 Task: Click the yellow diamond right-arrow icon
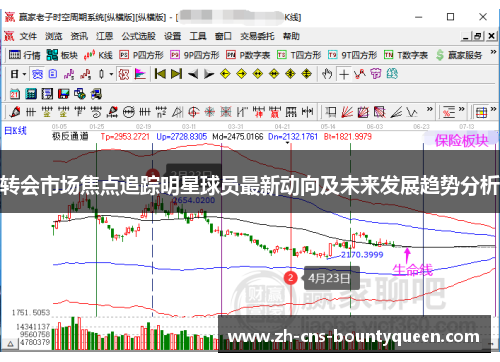click(x=242, y=74)
